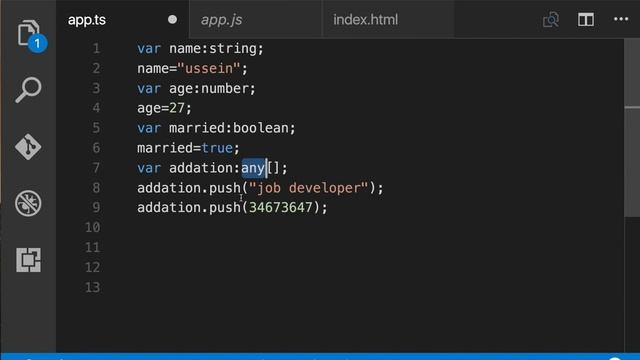Image resolution: width=640 pixels, height=360 pixels.
Task: Click line number 7 in the gutter
Action: 96,168
